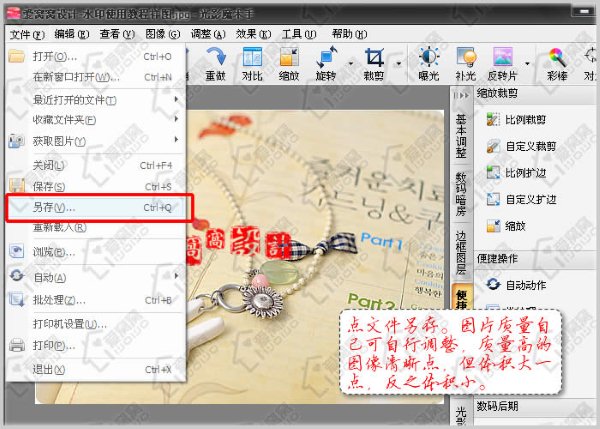Choose 在新窗口打开(W)... menu entry
This screenshot has width=600, height=429.
96,77
